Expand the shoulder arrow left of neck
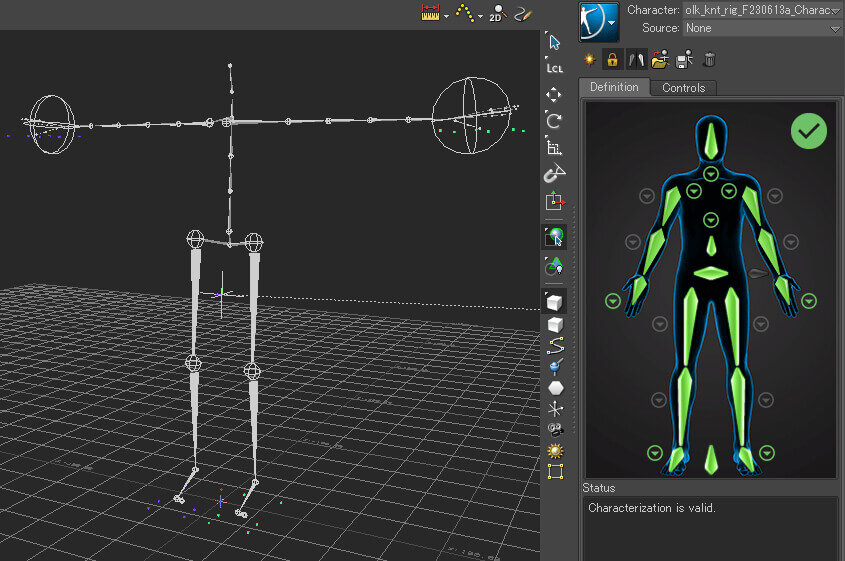The image size is (845, 561). coord(694,191)
